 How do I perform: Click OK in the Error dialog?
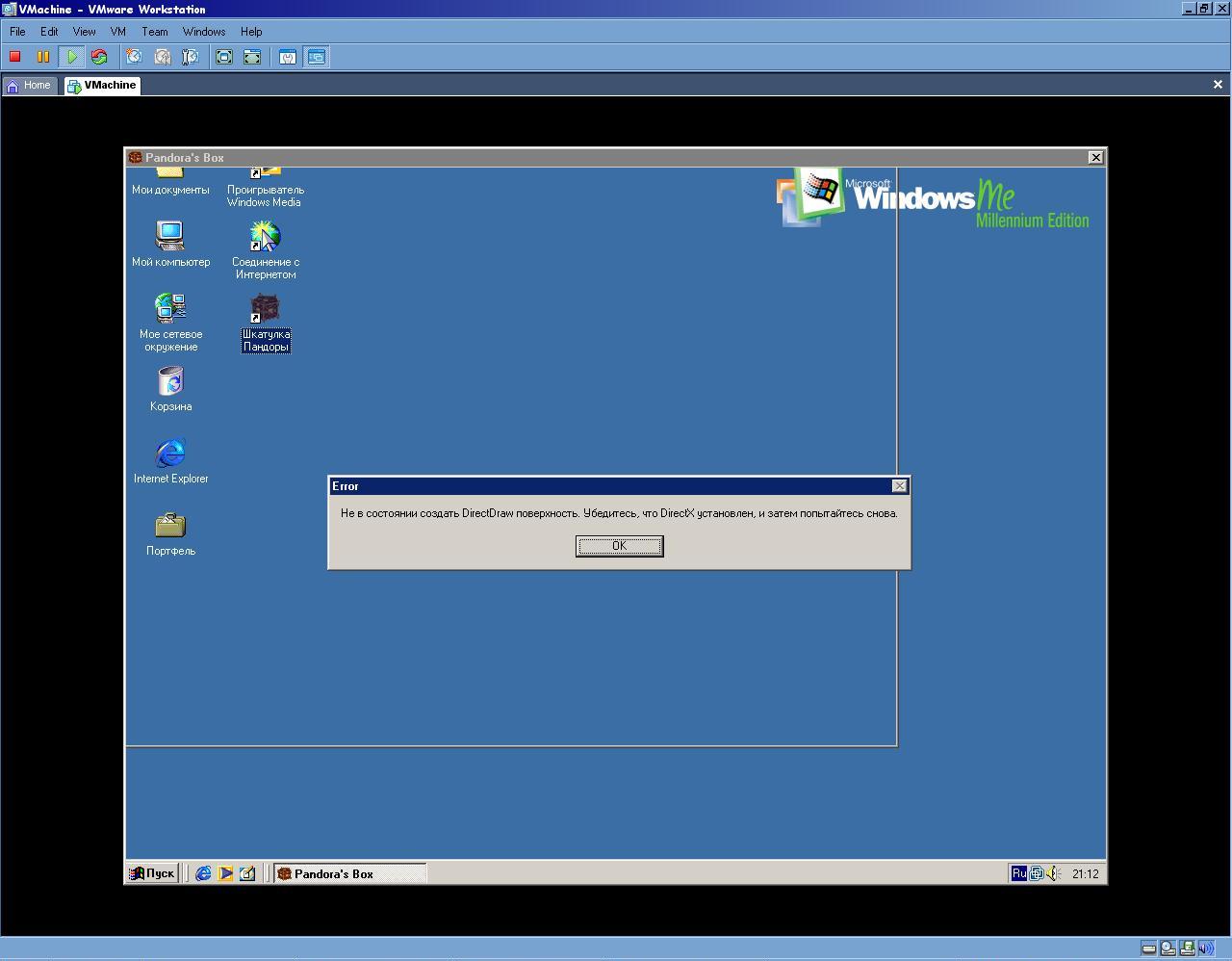(x=619, y=546)
